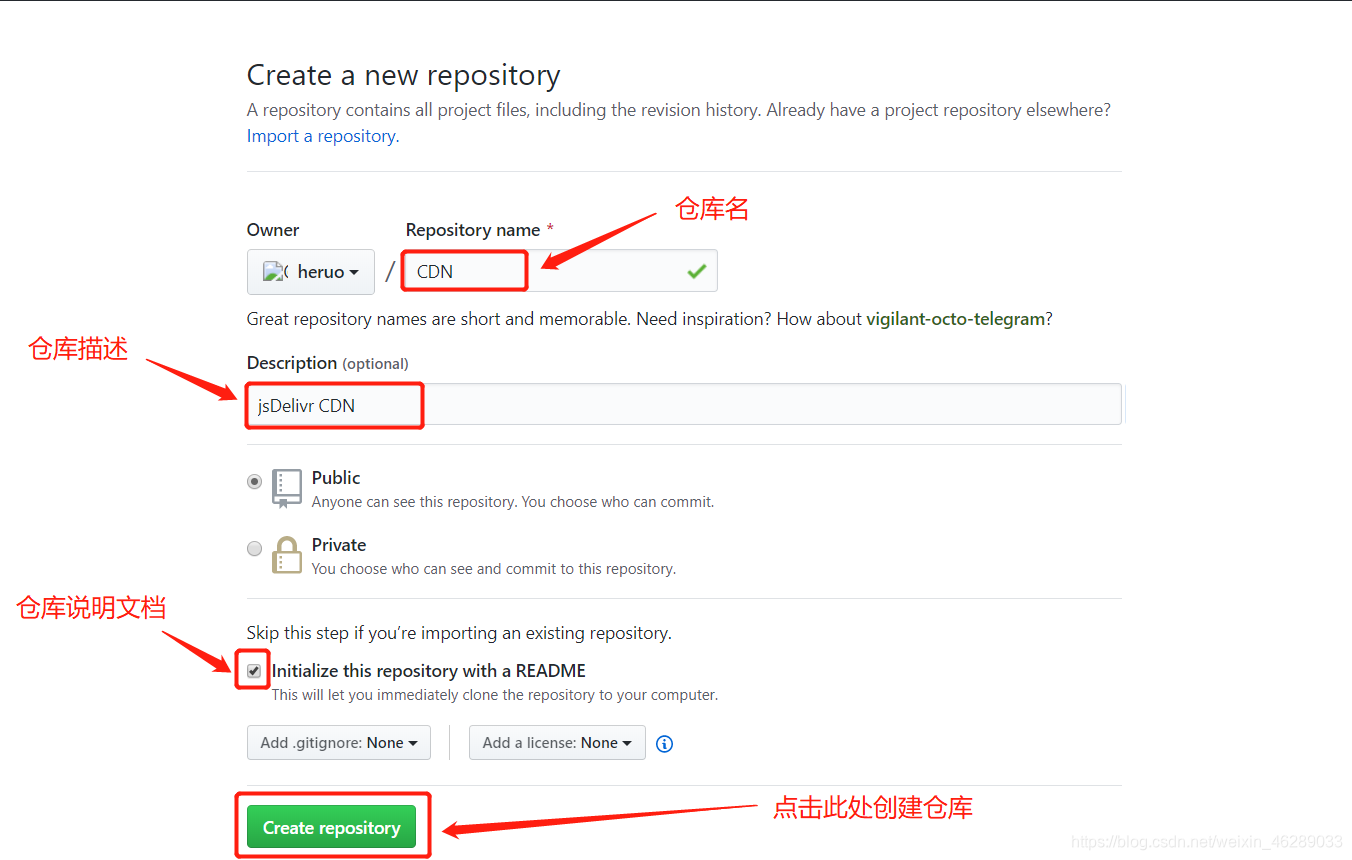Image resolution: width=1352 pixels, height=860 pixels.
Task: Click the Public repository book icon
Action: (287, 489)
